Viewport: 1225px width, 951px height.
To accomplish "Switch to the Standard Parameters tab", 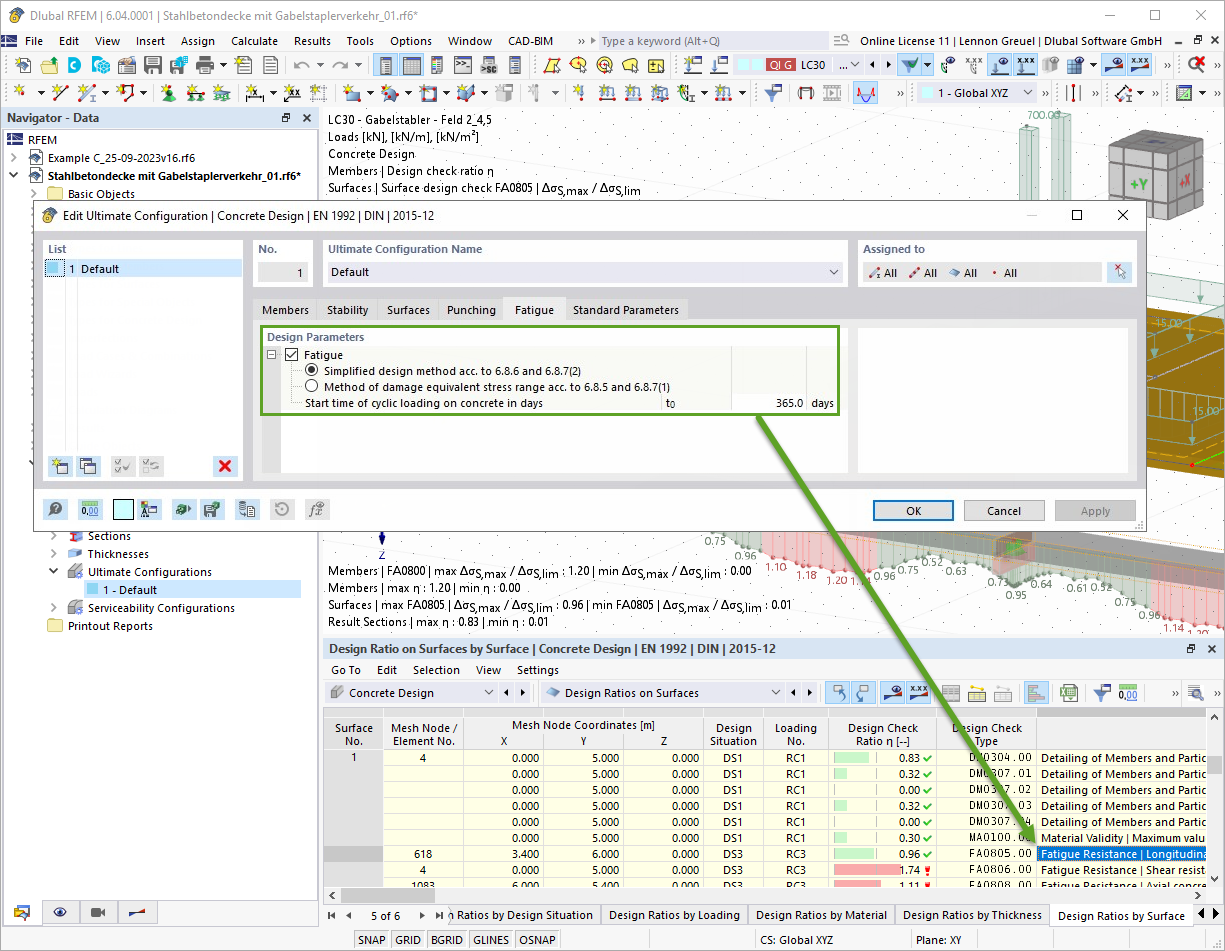I will 625,310.
